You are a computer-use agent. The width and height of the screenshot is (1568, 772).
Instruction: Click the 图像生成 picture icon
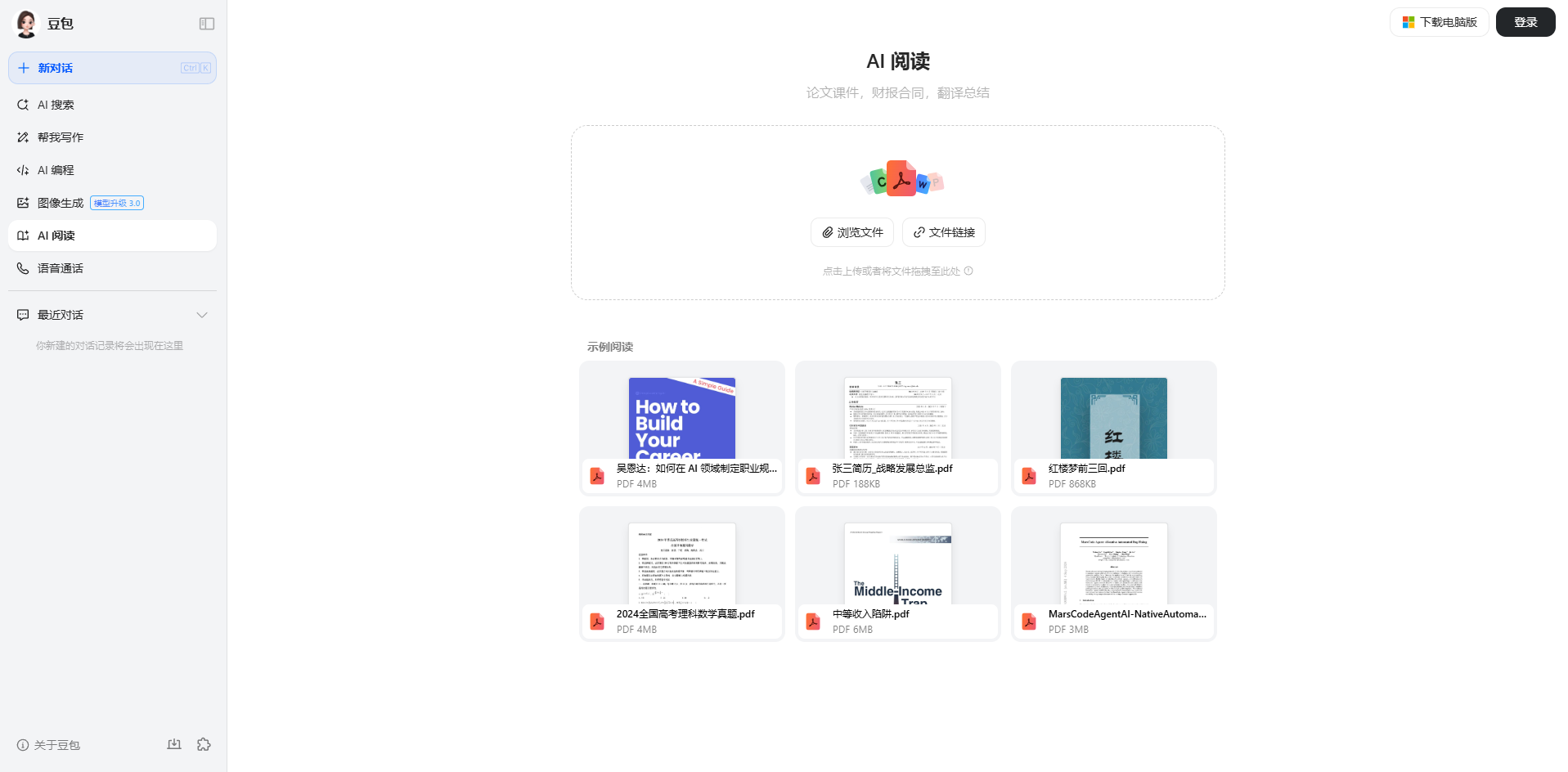[x=23, y=203]
